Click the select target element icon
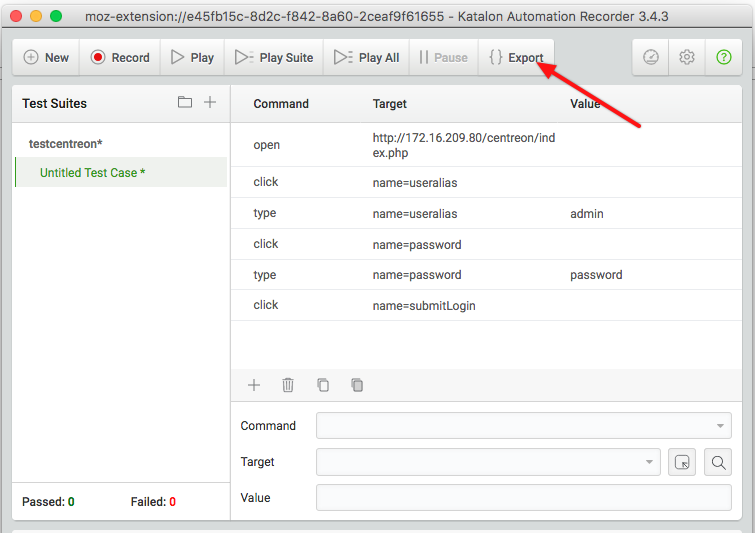 (682, 462)
